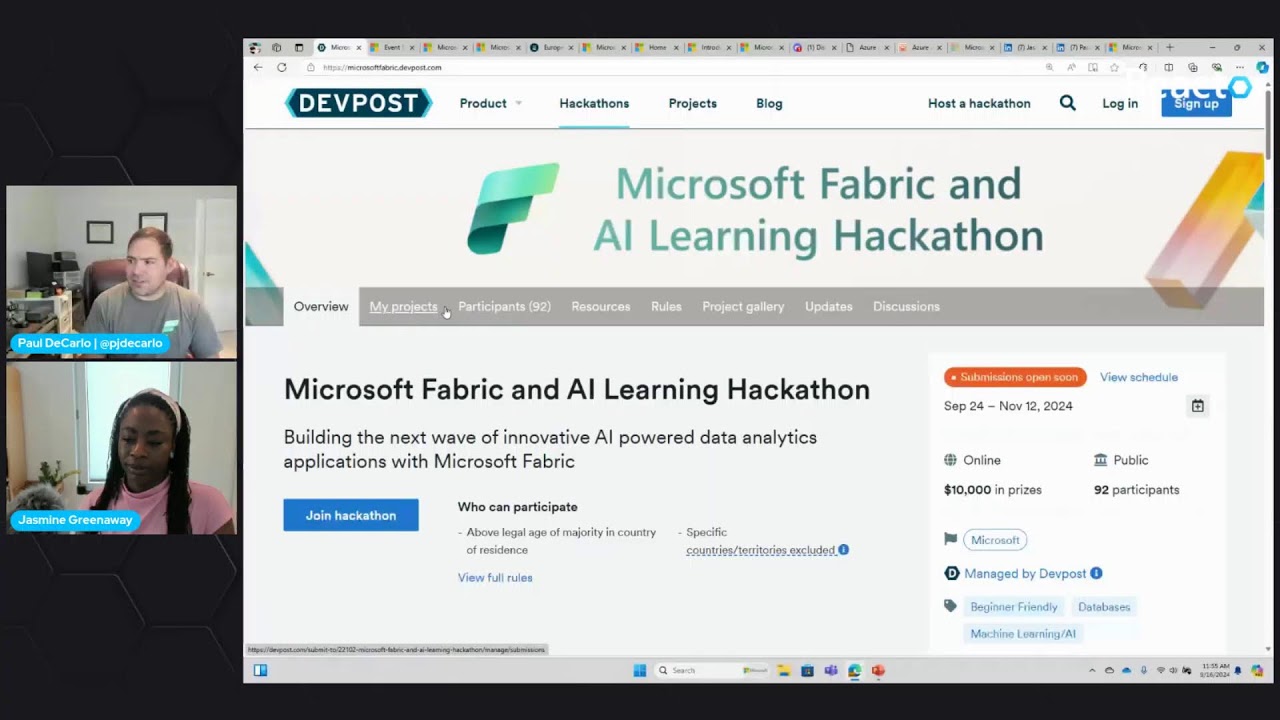
Task: Click the taskbar Search box
Action: point(710,670)
